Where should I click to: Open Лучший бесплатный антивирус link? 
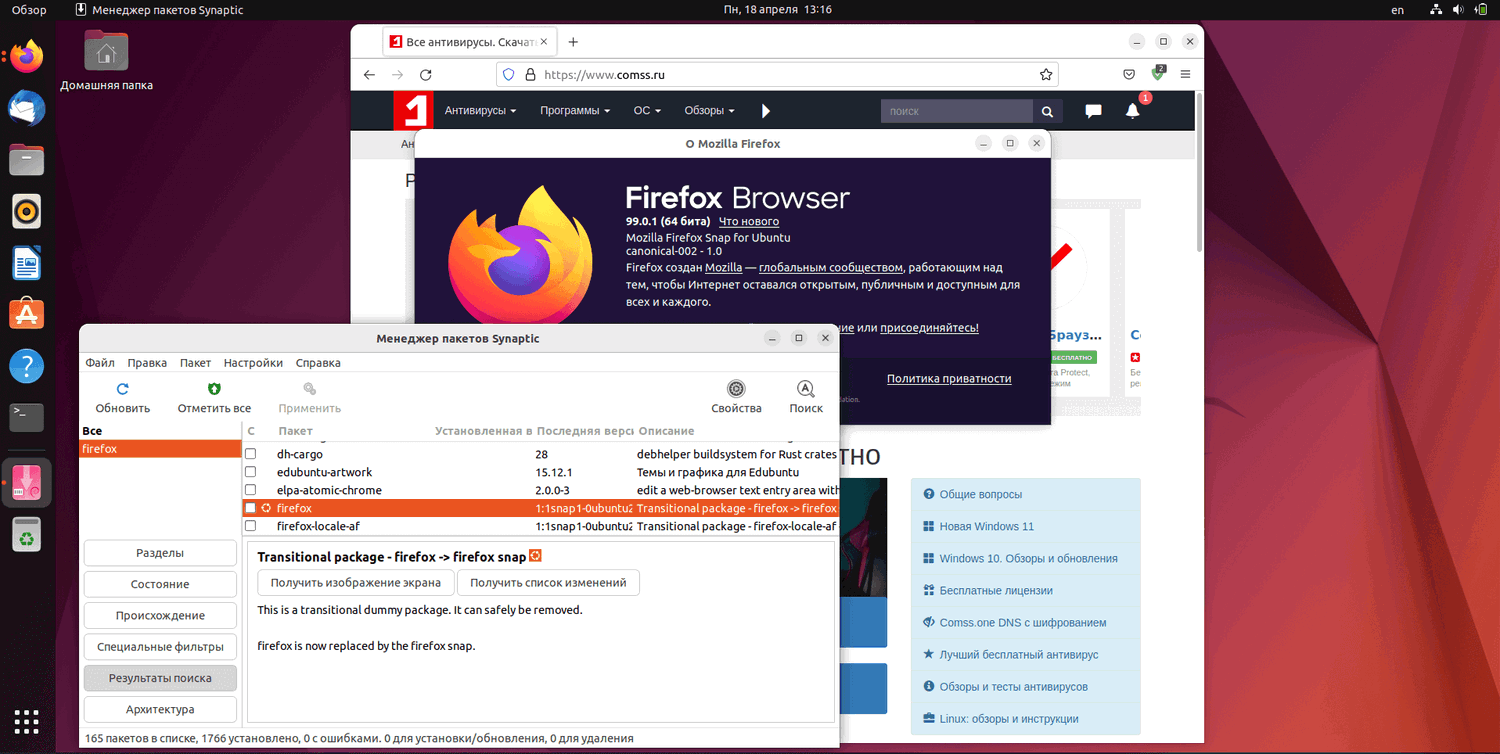(1019, 654)
